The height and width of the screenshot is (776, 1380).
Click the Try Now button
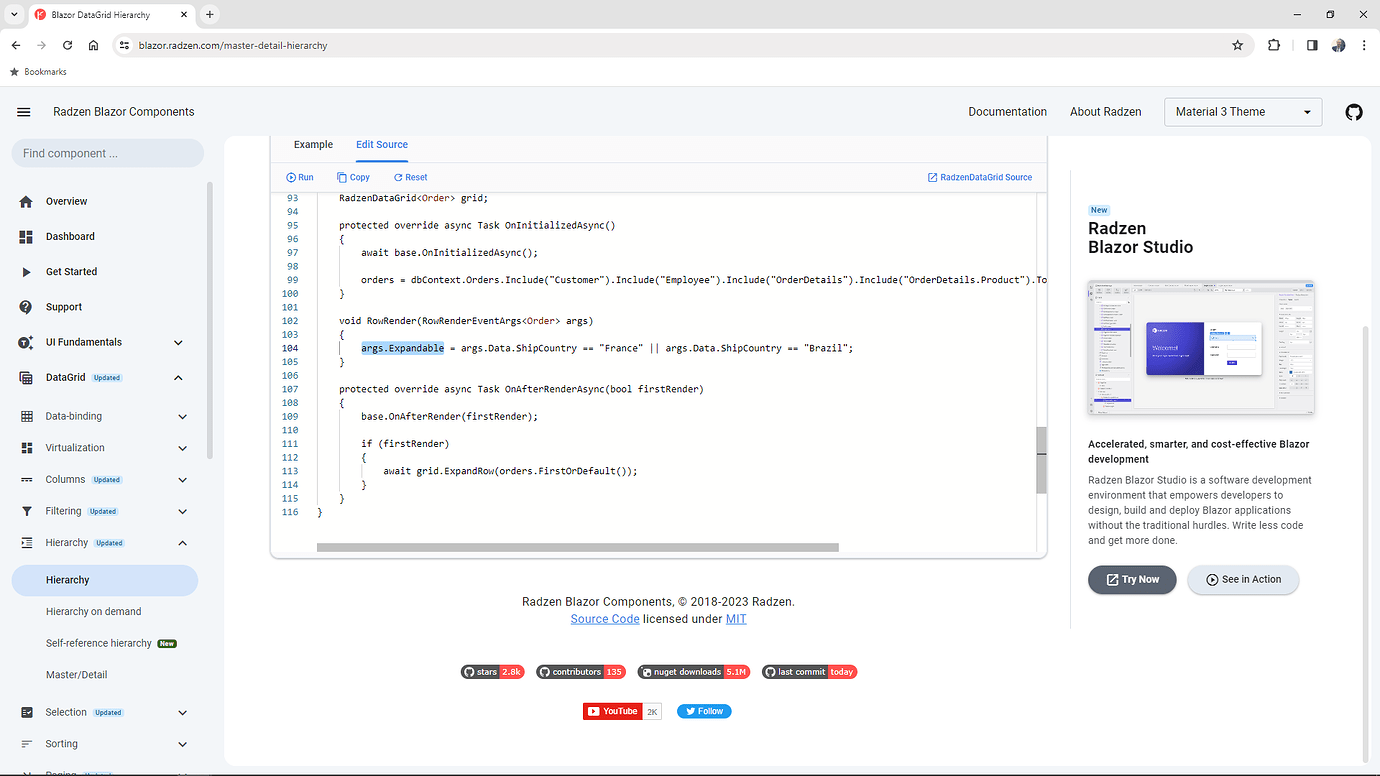(x=1132, y=579)
